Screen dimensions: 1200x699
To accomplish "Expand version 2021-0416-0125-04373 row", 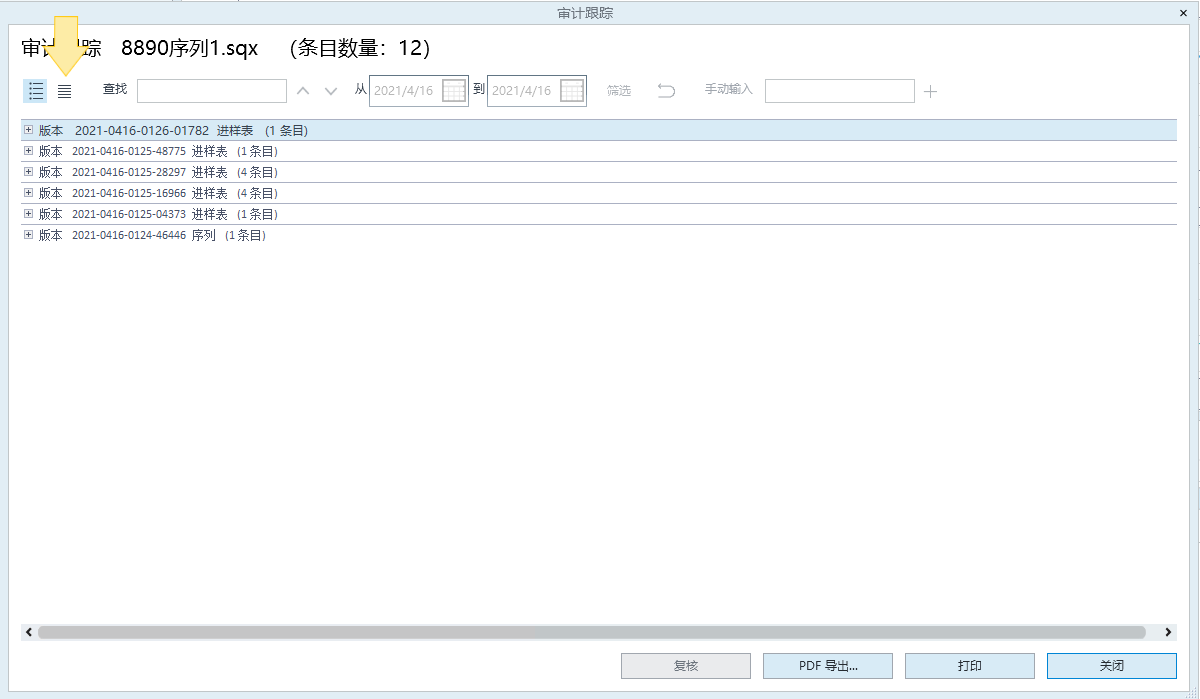I will pos(28,214).
